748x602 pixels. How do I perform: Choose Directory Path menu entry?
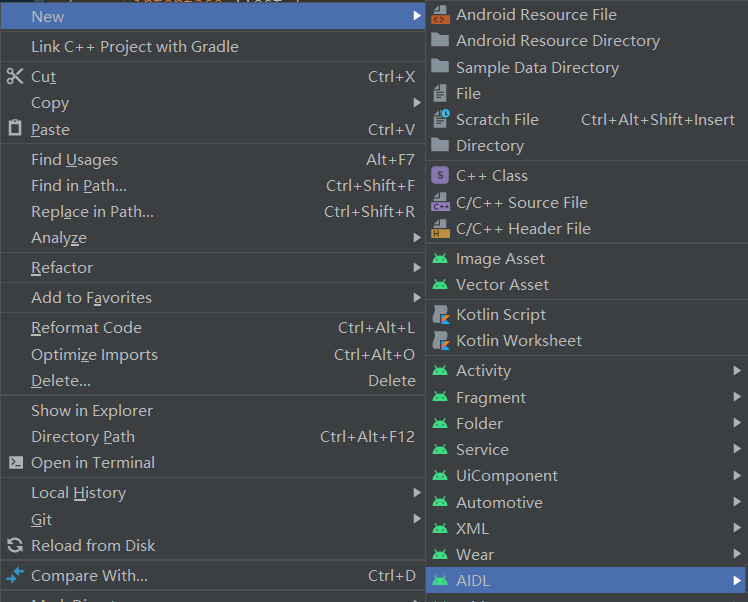213,436
